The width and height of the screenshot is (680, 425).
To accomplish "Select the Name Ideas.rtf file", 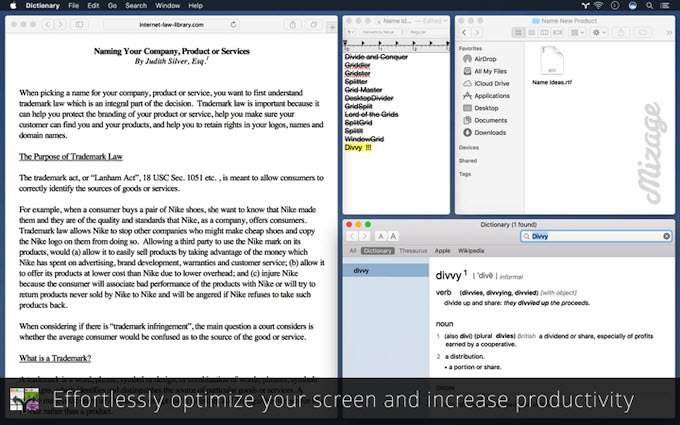I will click(552, 65).
